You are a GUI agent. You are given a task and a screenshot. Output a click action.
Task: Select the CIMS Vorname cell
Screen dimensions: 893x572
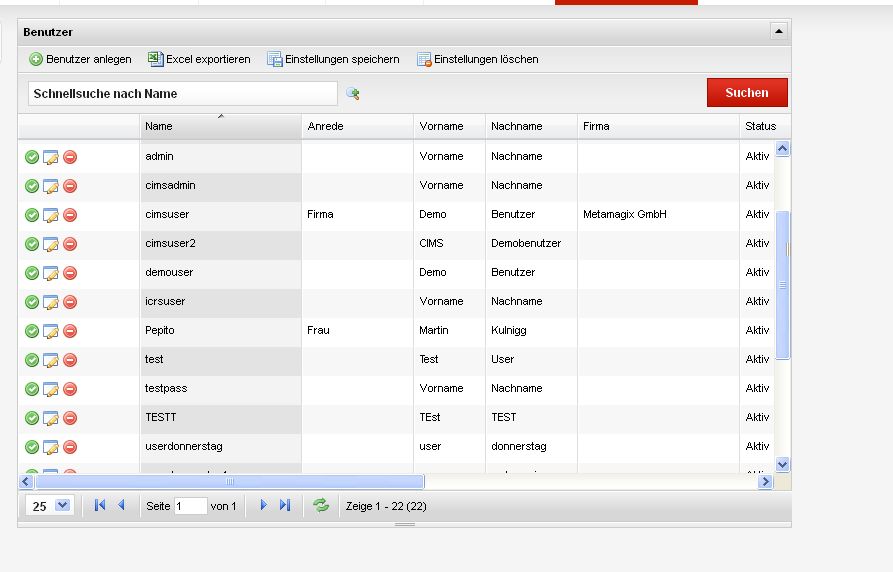(449, 244)
